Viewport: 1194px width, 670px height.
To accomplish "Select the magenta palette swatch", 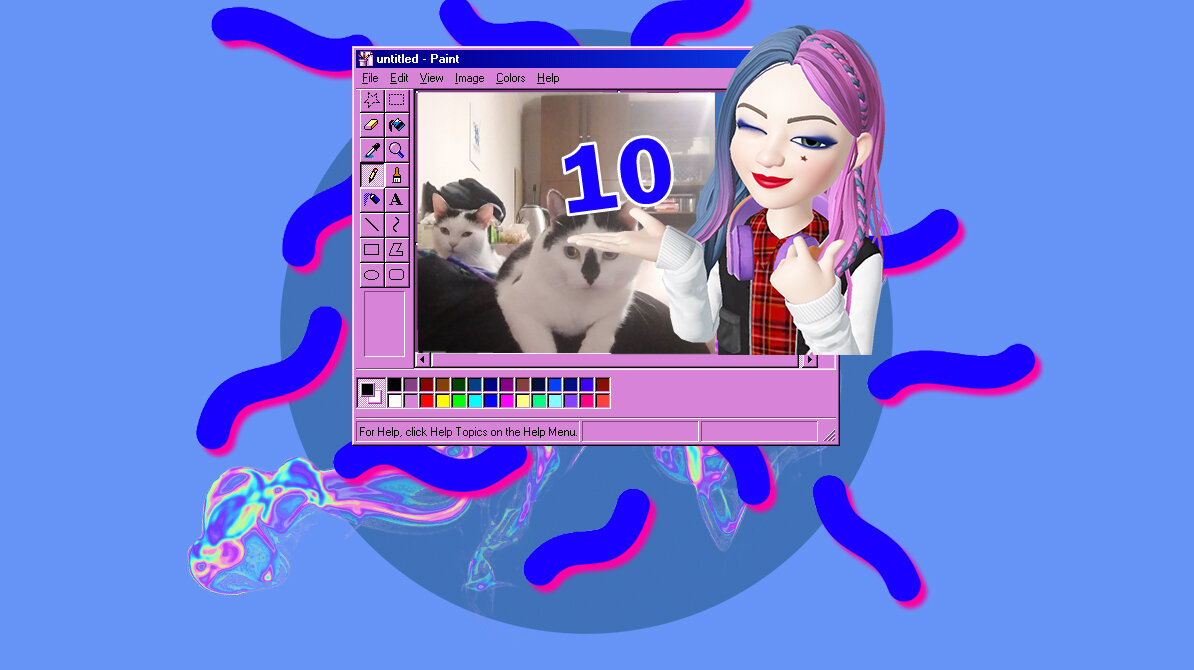I will [506, 400].
